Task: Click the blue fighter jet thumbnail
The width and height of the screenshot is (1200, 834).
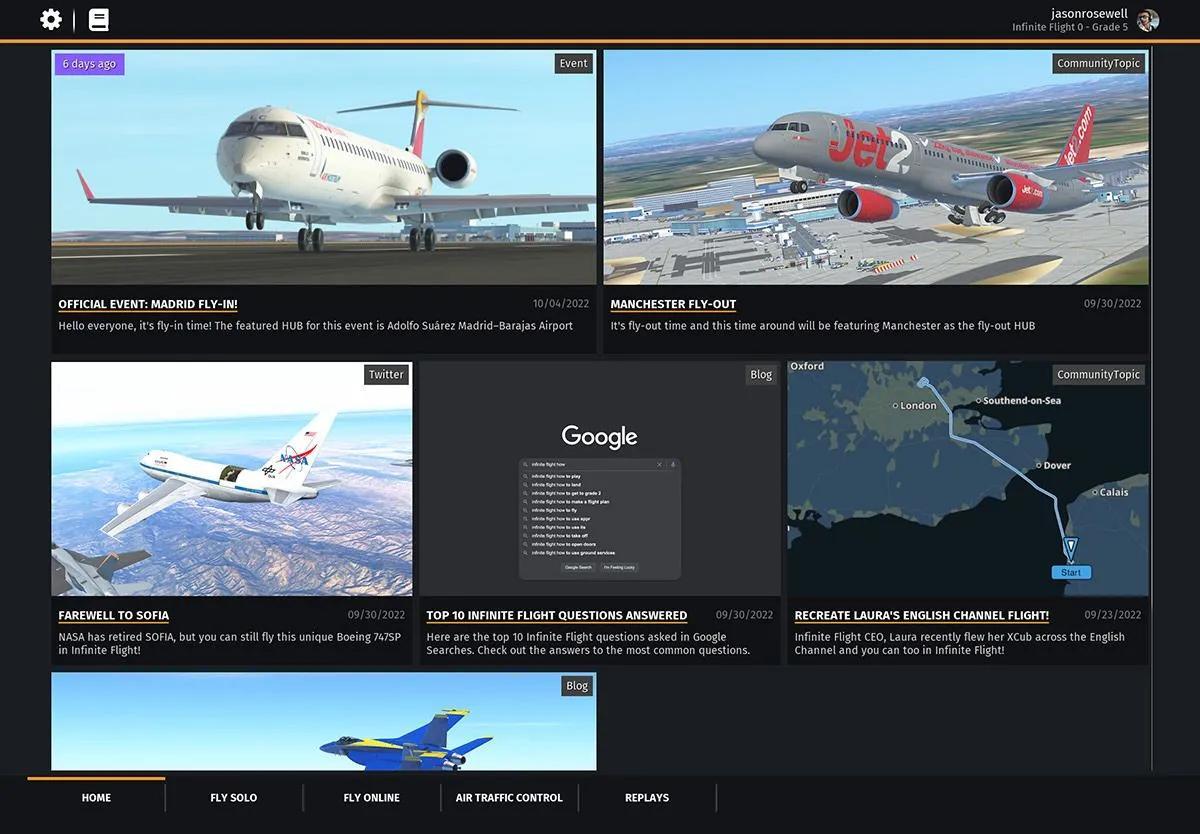Action: [324, 721]
